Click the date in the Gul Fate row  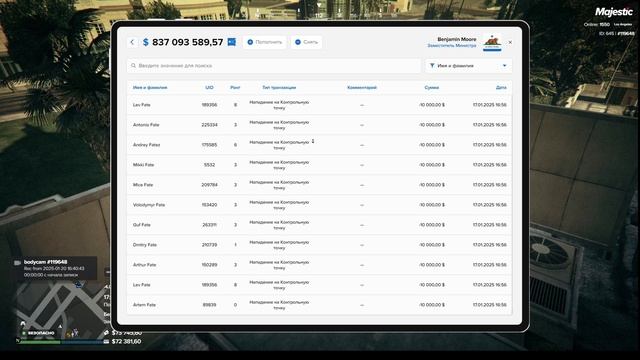click(490, 225)
